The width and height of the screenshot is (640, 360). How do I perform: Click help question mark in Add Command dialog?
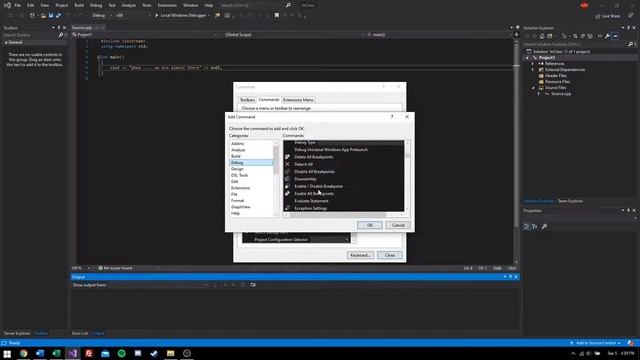tap(392, 117)
